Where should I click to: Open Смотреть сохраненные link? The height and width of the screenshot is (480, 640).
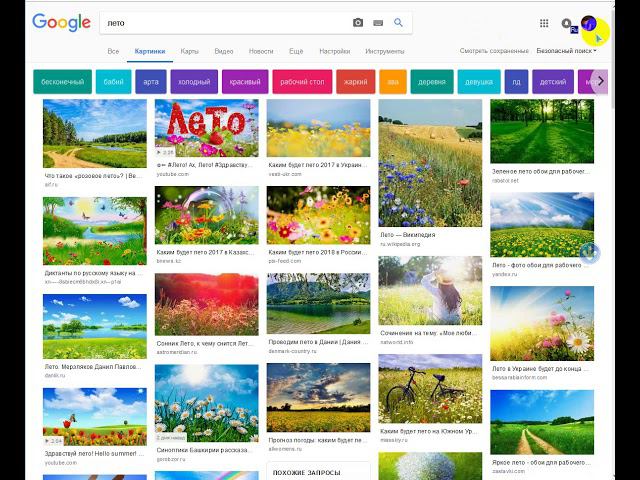pyautogui.click(x=494, y=51)
